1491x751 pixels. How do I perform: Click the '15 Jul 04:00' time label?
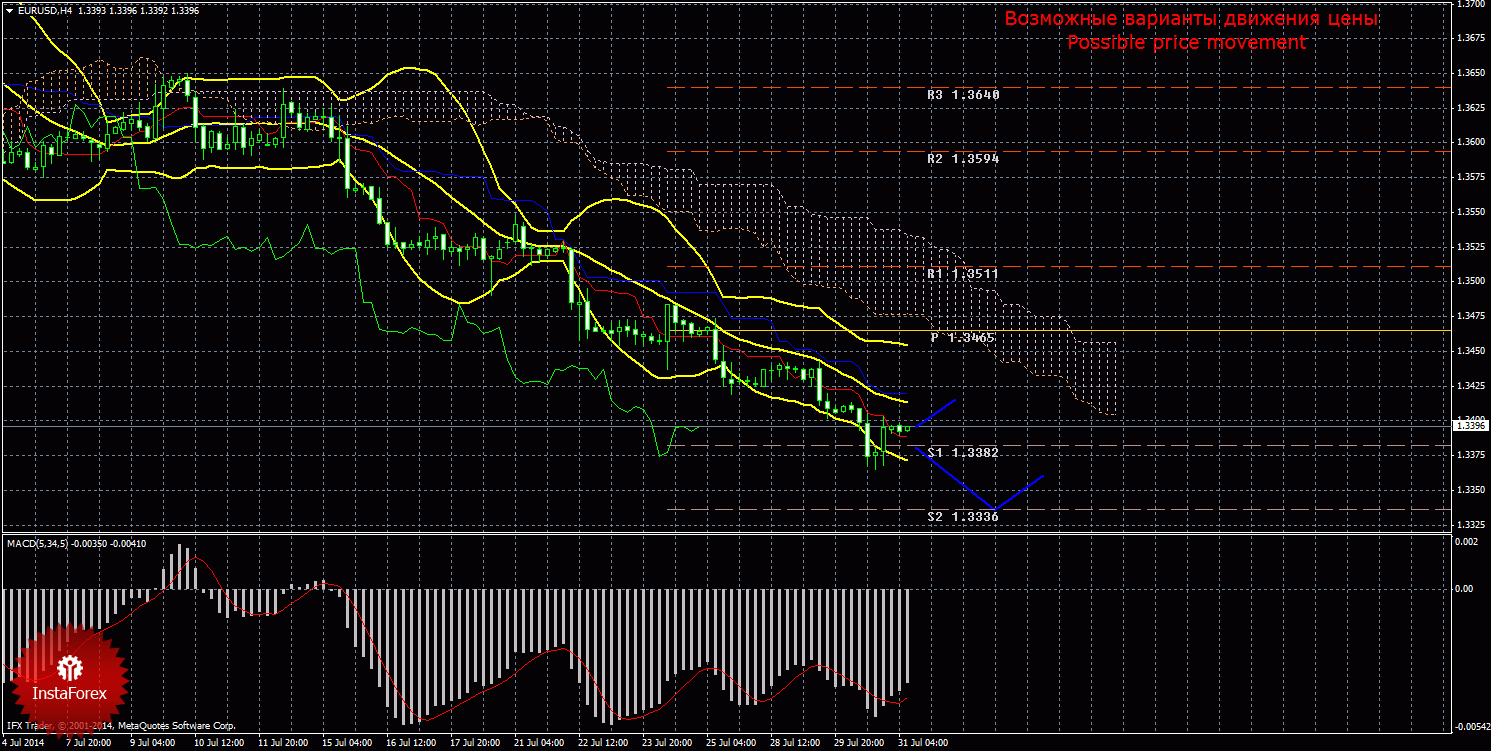pos(348,744)
